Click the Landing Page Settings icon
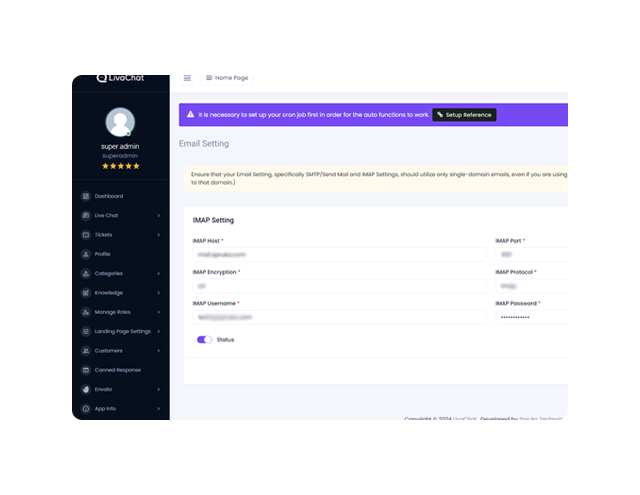Screen dimensions: 640x495 [x=86, y=331]
